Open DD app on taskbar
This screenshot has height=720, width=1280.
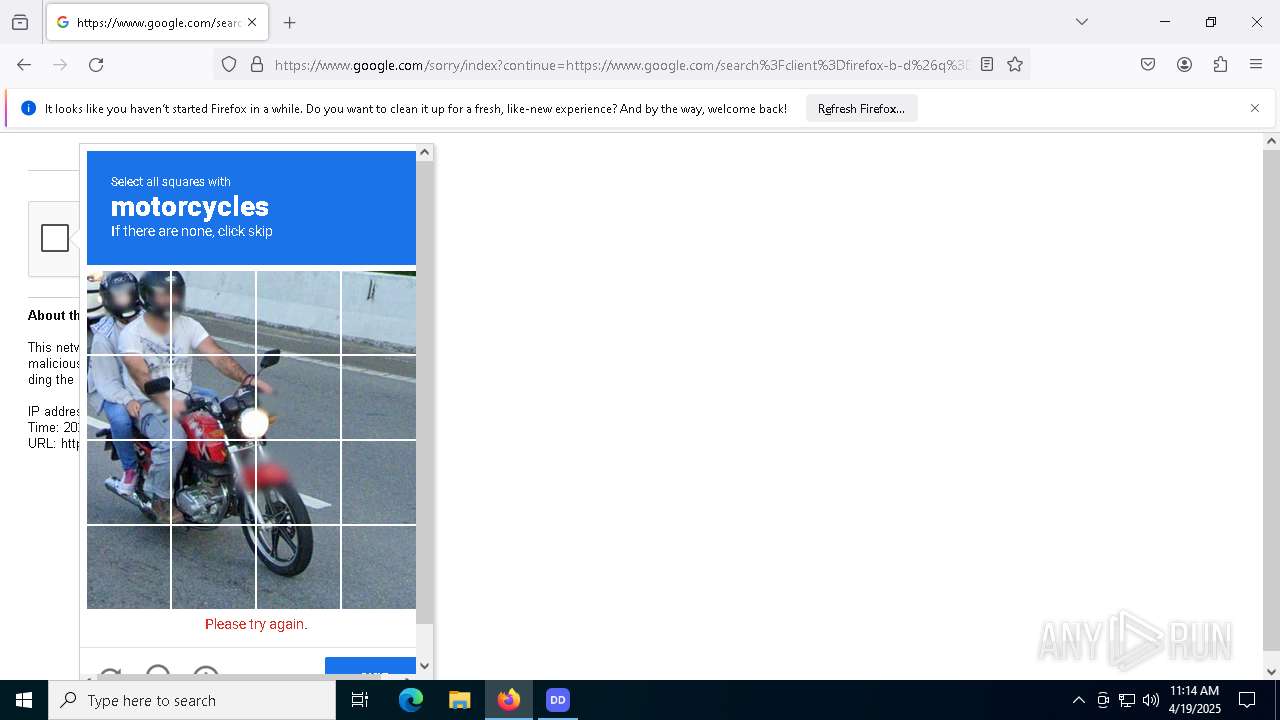[557, 700]
